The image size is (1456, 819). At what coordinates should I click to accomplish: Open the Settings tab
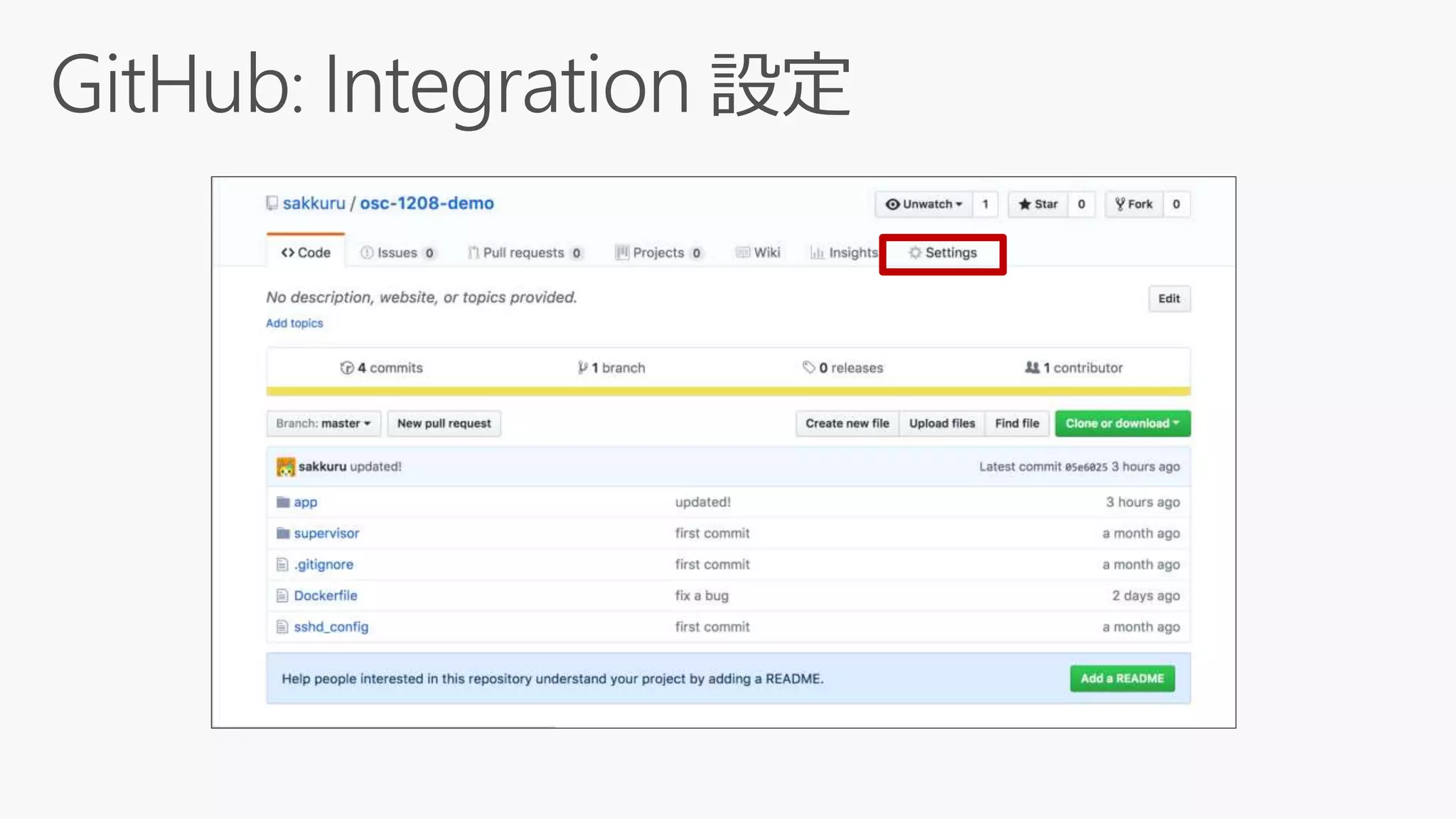pyautogui.click(x=943, y=253)
